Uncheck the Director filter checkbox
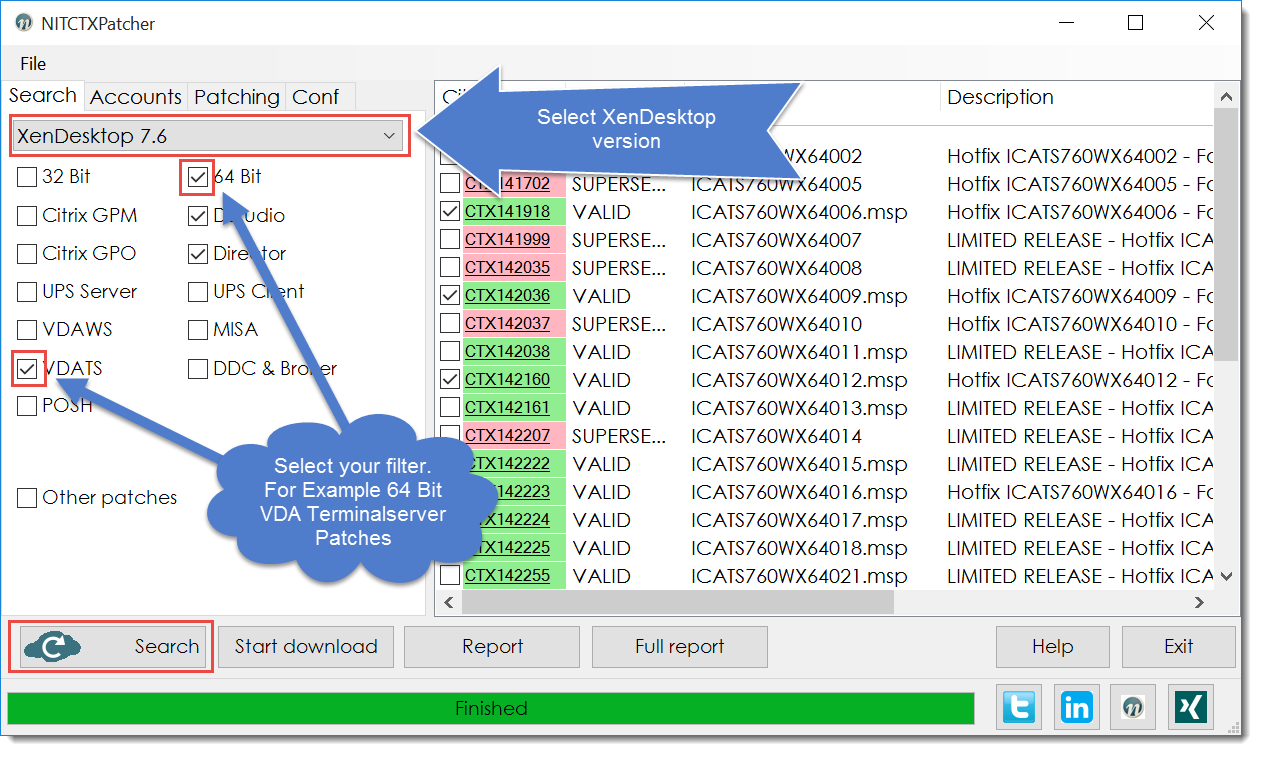 (197, 254)
